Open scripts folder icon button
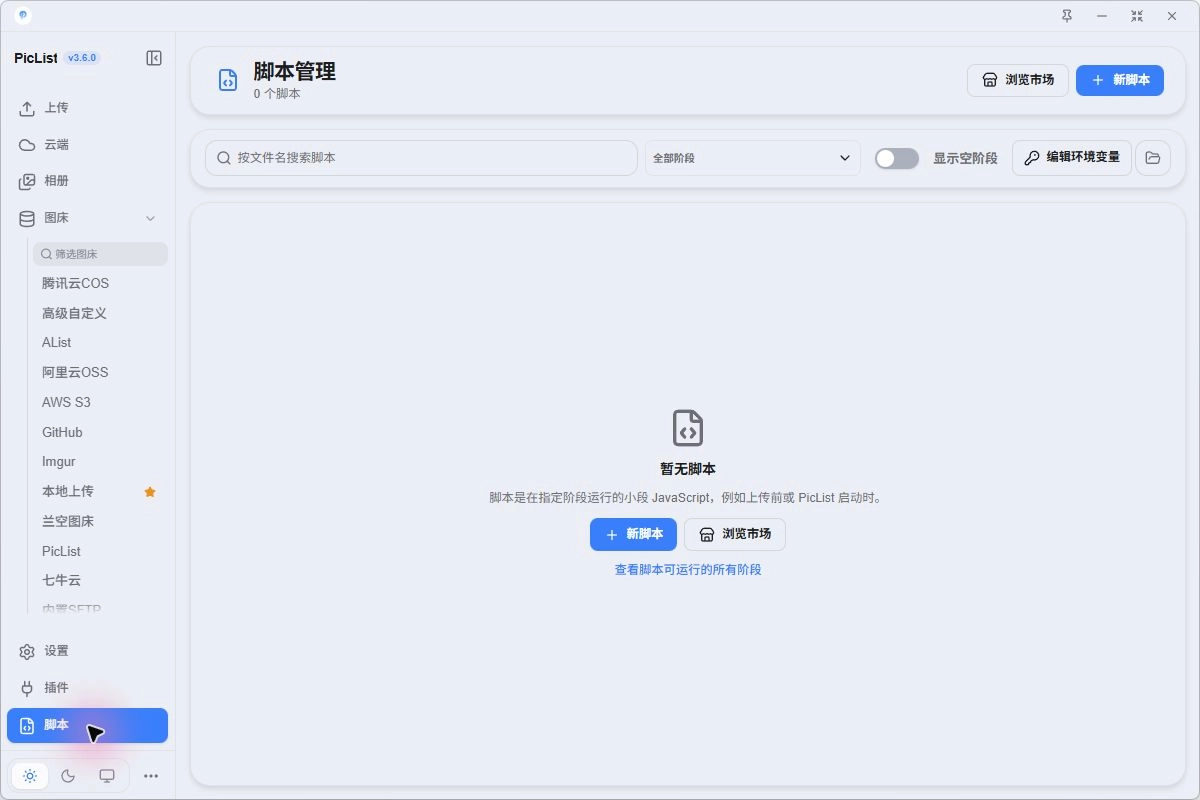Image resolution: width=1200 pixels, height=800 pixels. pyautogui.click(x=1153, y=158)
